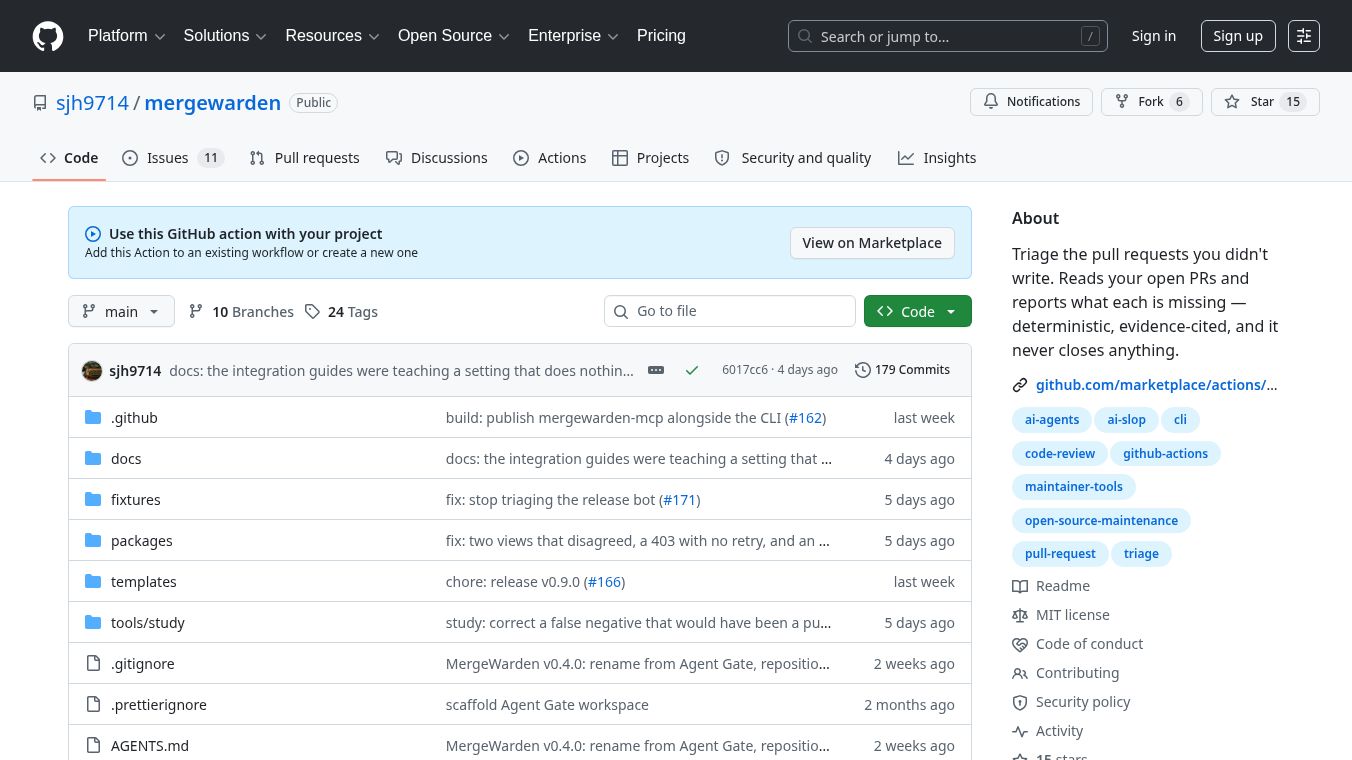Switch to the Projects tab
The height and width of the screenshot is (760, 1352).
650,158
